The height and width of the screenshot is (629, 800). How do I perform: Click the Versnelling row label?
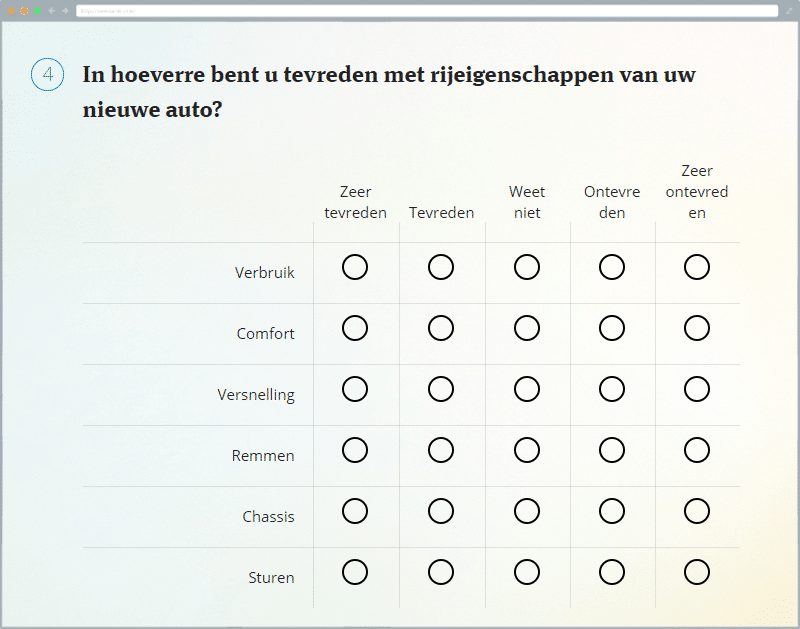(256, 394)
